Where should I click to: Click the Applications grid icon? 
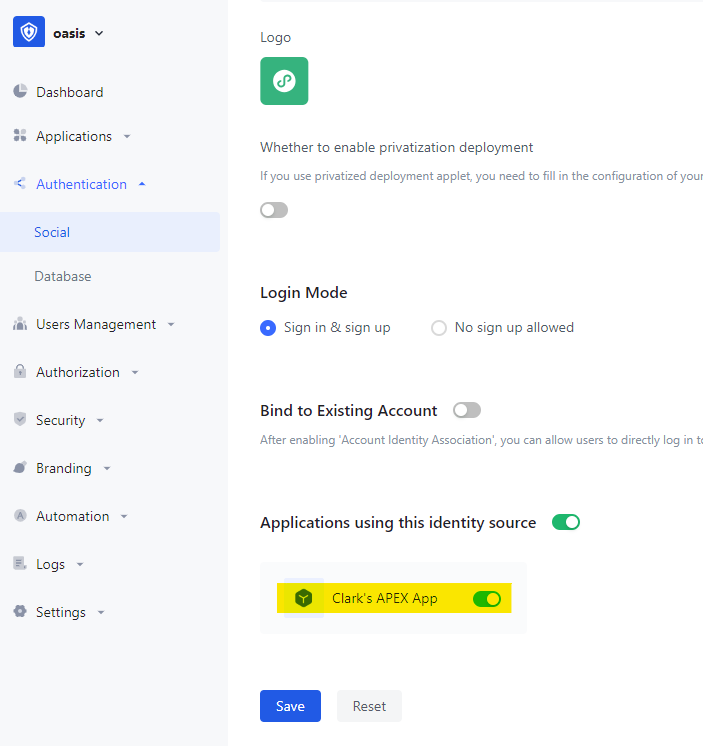point(20,136)
